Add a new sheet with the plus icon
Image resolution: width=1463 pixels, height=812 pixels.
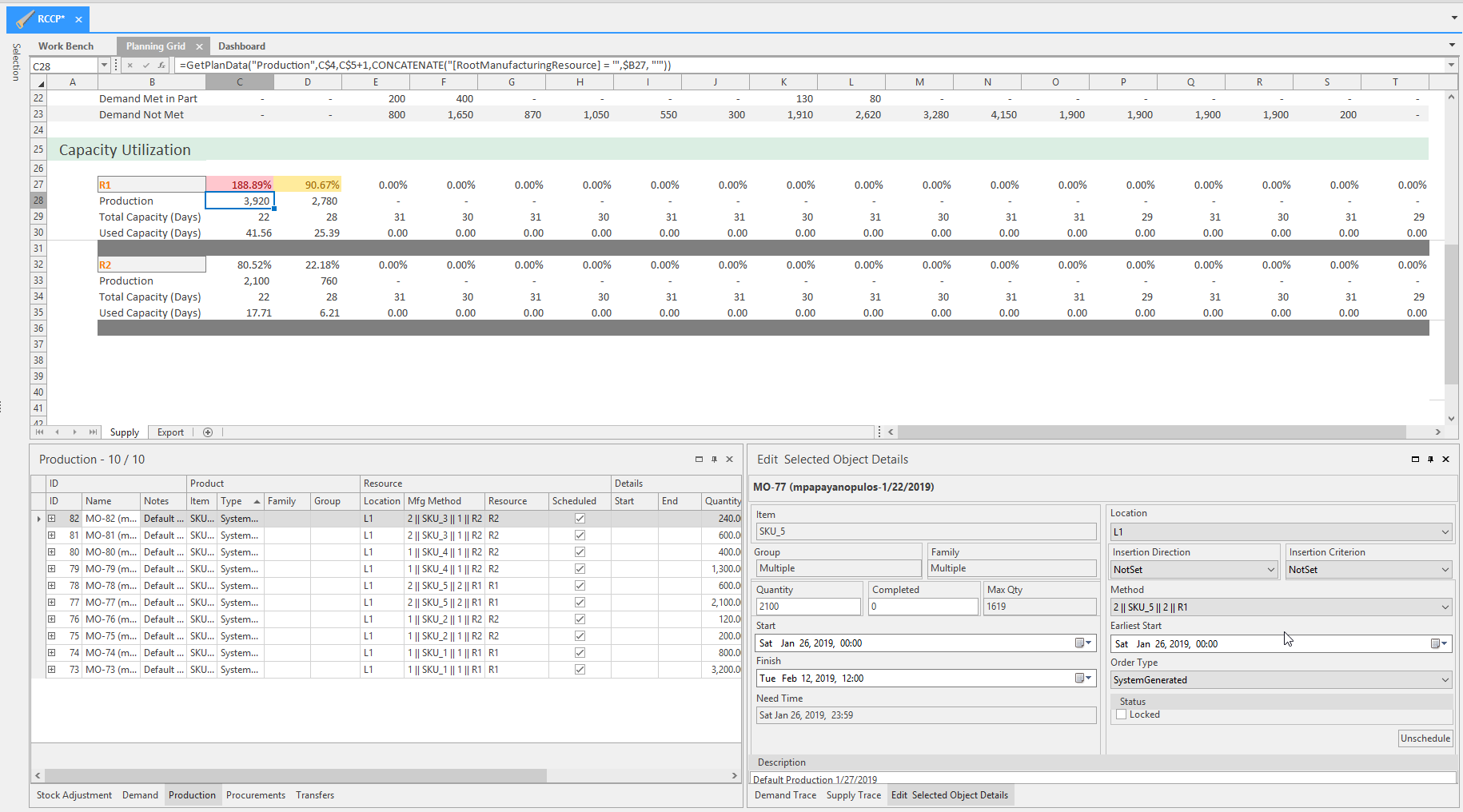pyautogui.click(x=208, y=432)
